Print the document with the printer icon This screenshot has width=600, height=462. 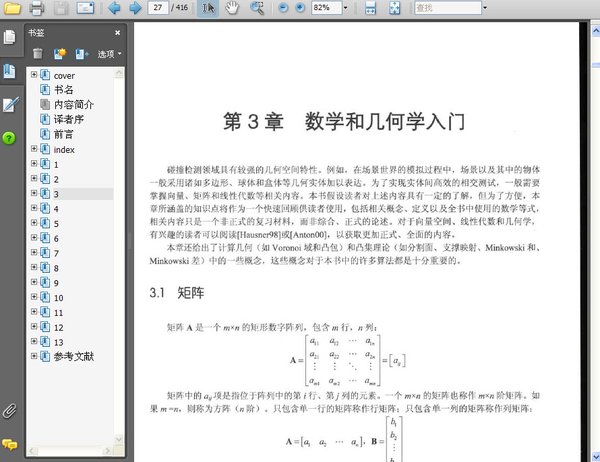coord(36,8)
